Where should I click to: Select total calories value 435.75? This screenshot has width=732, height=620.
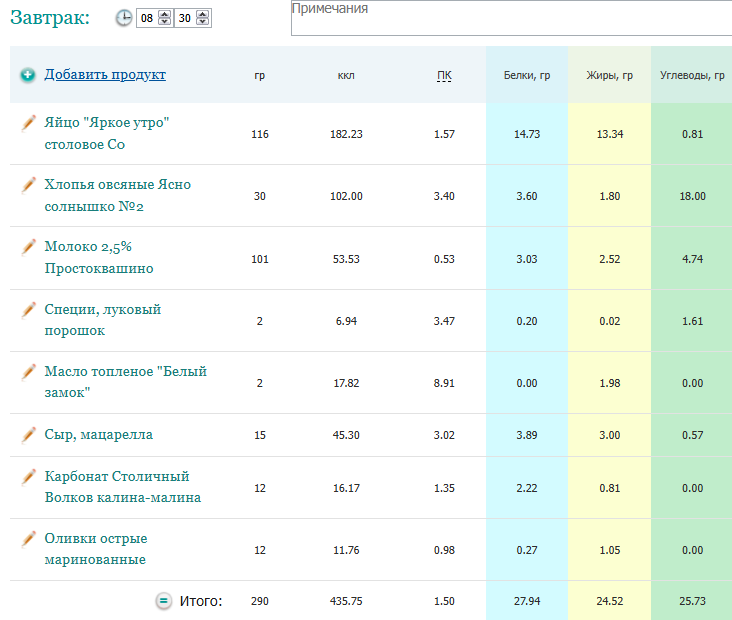coord(346,602)
